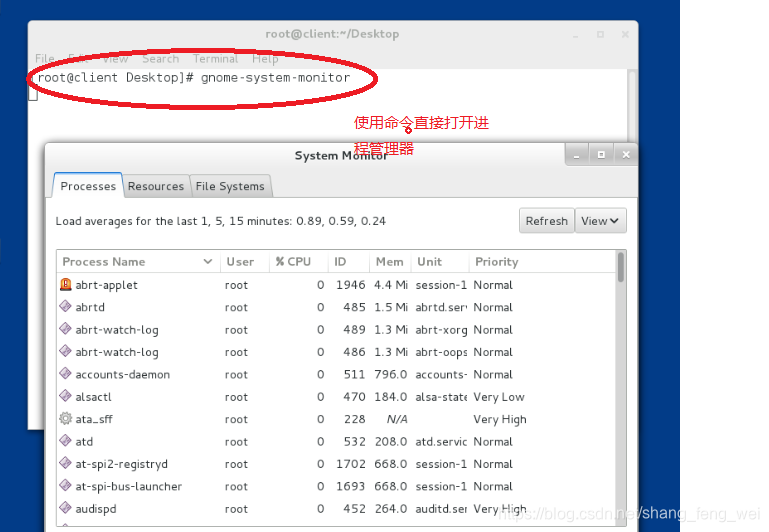
Task: Click the alsactl process icon
Action: 65,396
